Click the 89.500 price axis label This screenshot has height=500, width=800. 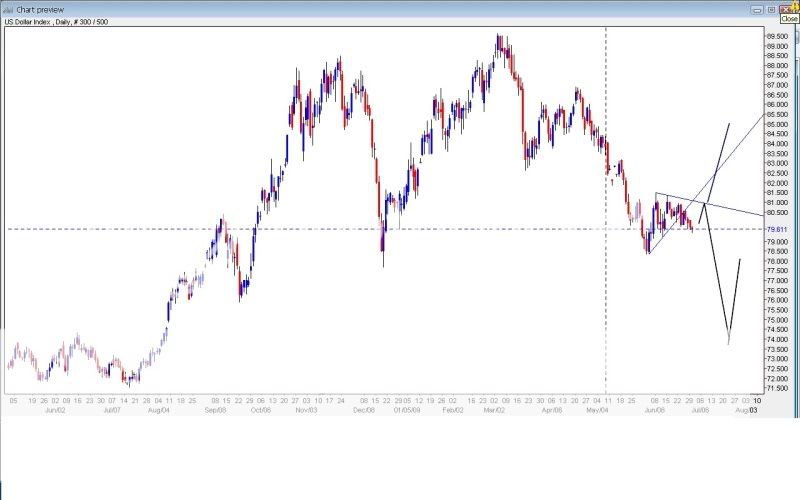pos(779,36)
